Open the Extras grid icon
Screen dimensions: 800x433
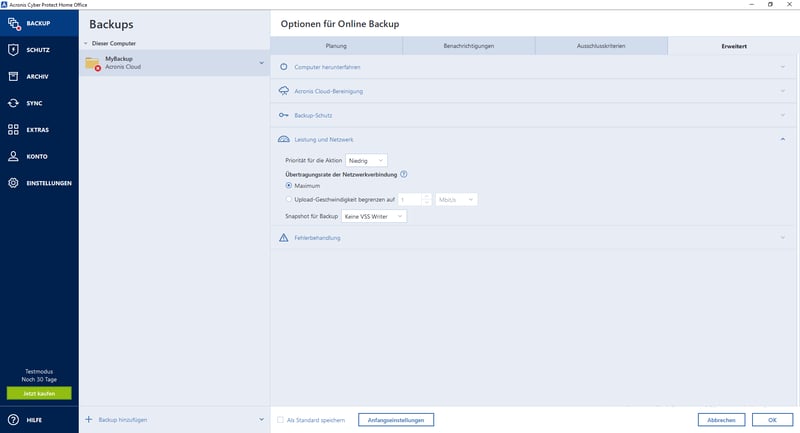[x=14, y=130]
